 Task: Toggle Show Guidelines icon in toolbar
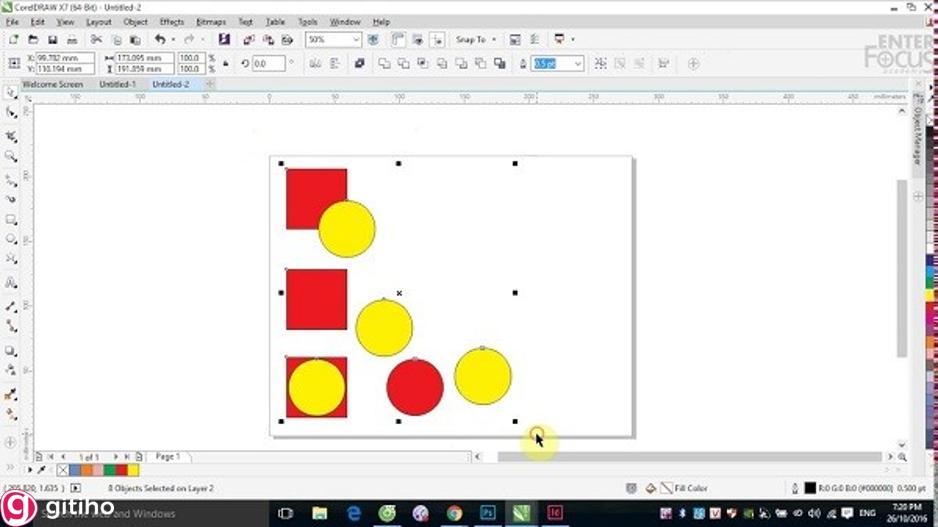(438, 39)
